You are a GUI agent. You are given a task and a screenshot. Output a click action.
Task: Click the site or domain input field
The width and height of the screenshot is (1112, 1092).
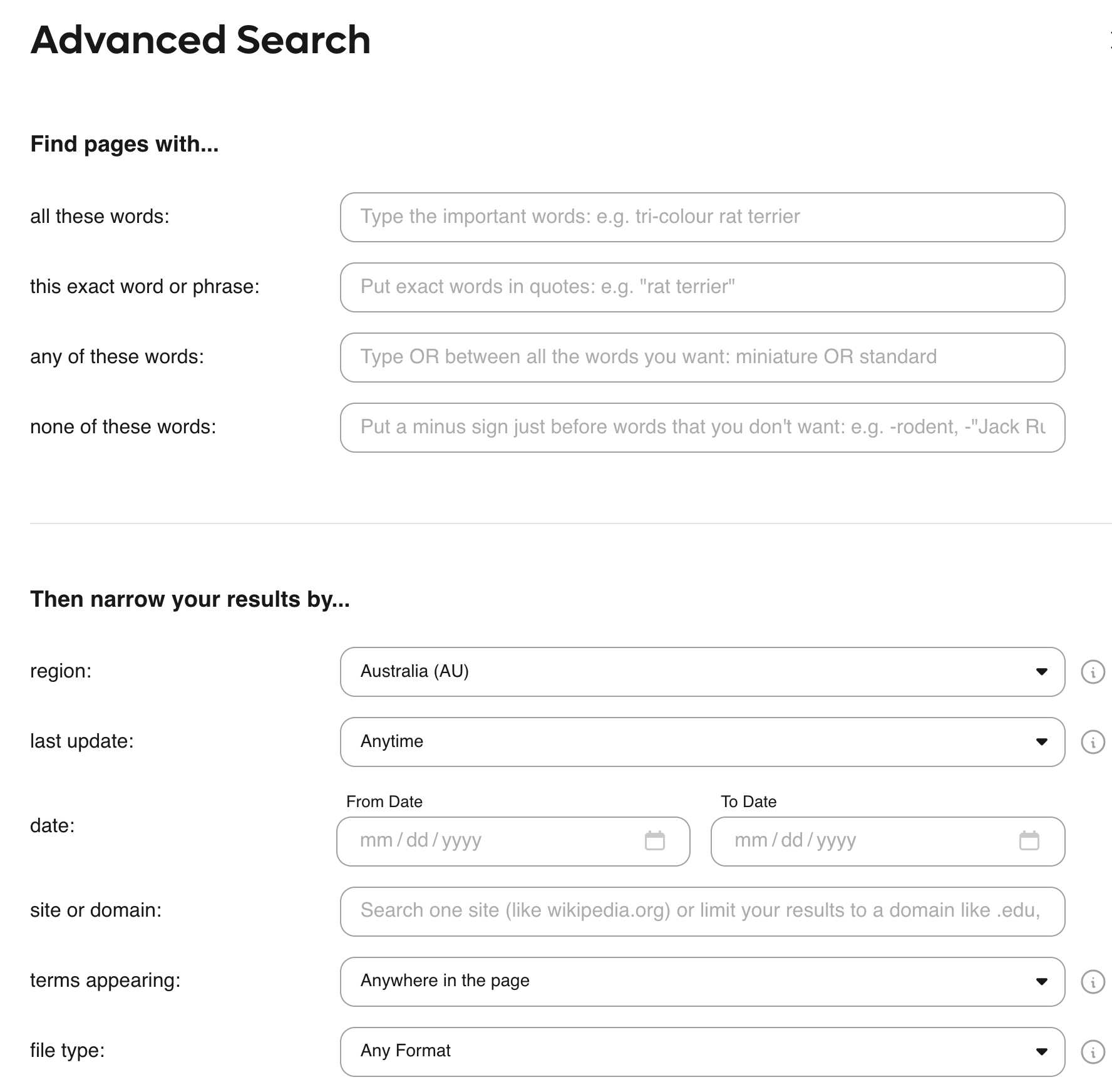click(x=701, y=911)
